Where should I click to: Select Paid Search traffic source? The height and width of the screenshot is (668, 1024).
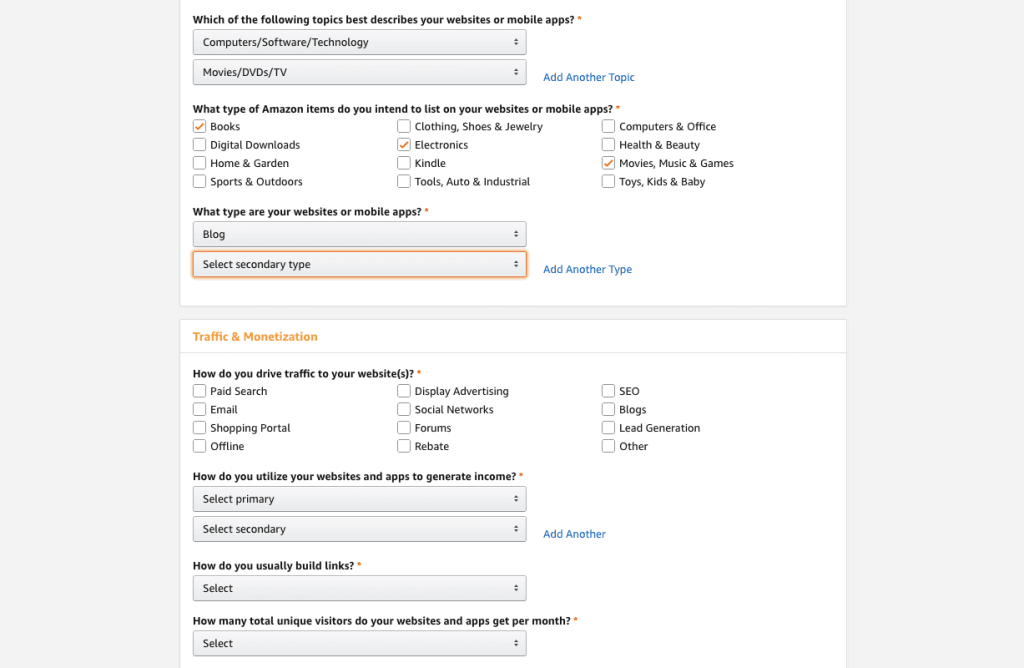[200, 391]
